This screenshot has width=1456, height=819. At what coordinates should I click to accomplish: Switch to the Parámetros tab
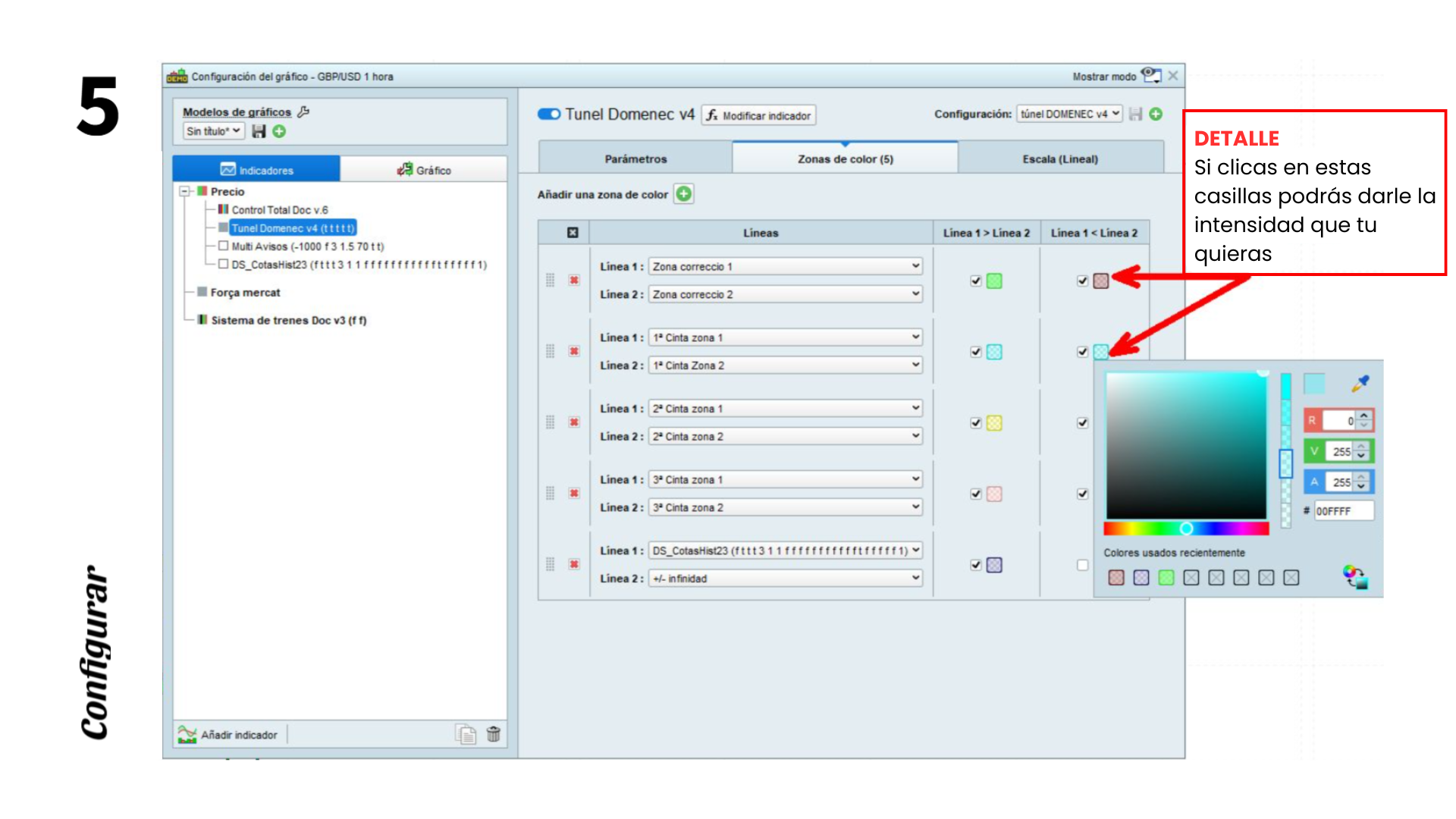(635, 158)
